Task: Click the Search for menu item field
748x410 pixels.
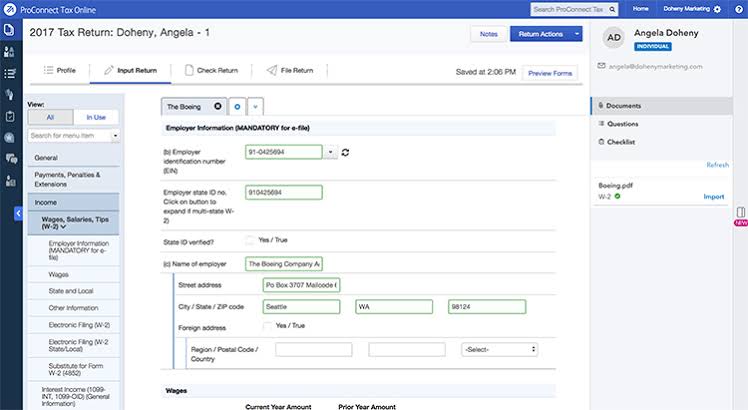Action: click(70, 136)
